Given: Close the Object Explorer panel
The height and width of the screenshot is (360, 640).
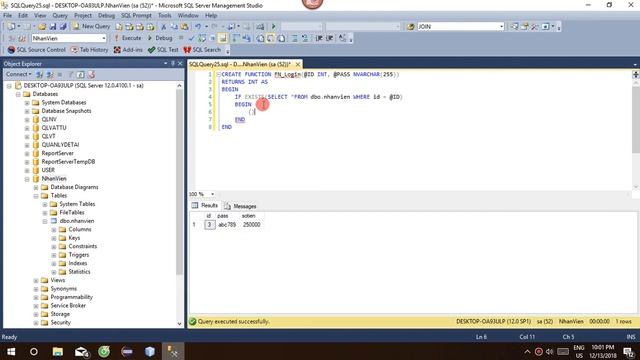Looking at the screenshot, I should tap(180, 64).
